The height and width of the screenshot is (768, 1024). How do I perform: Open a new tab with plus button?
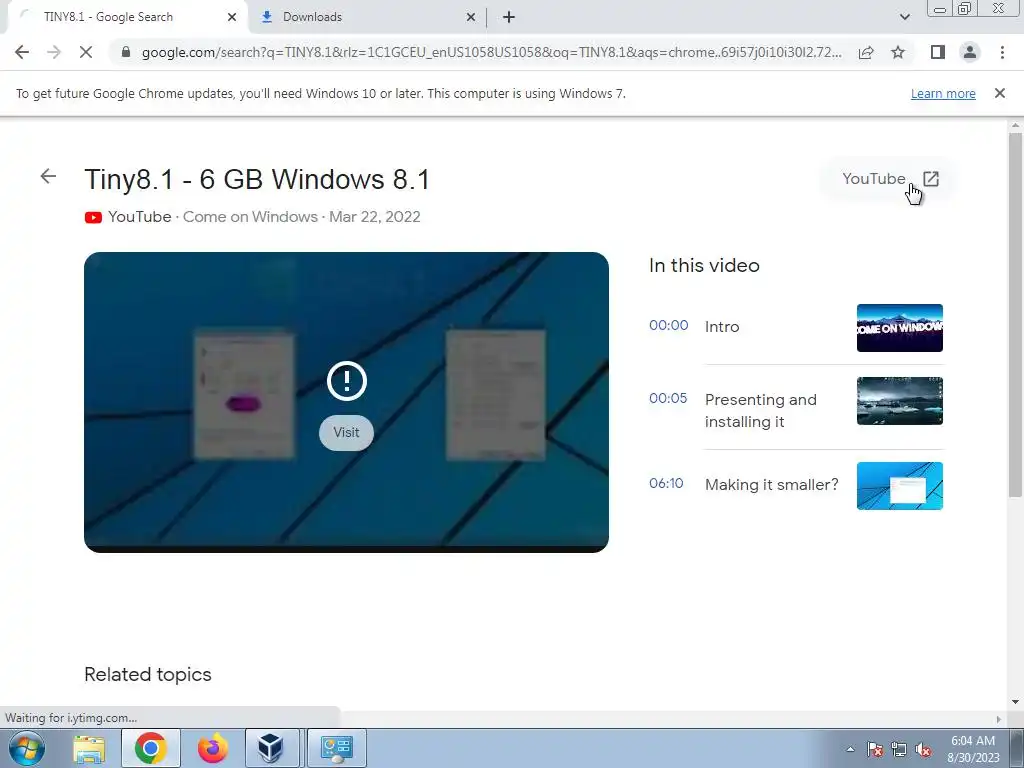[509, 17]
